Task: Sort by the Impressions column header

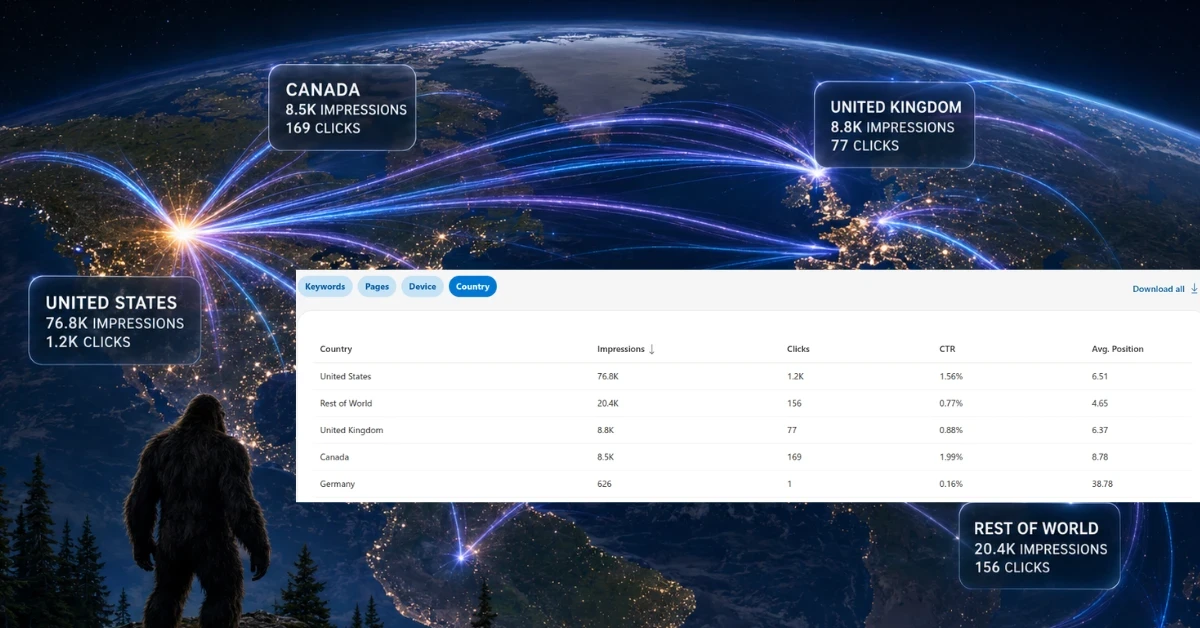Action: [x=621, y=349]
